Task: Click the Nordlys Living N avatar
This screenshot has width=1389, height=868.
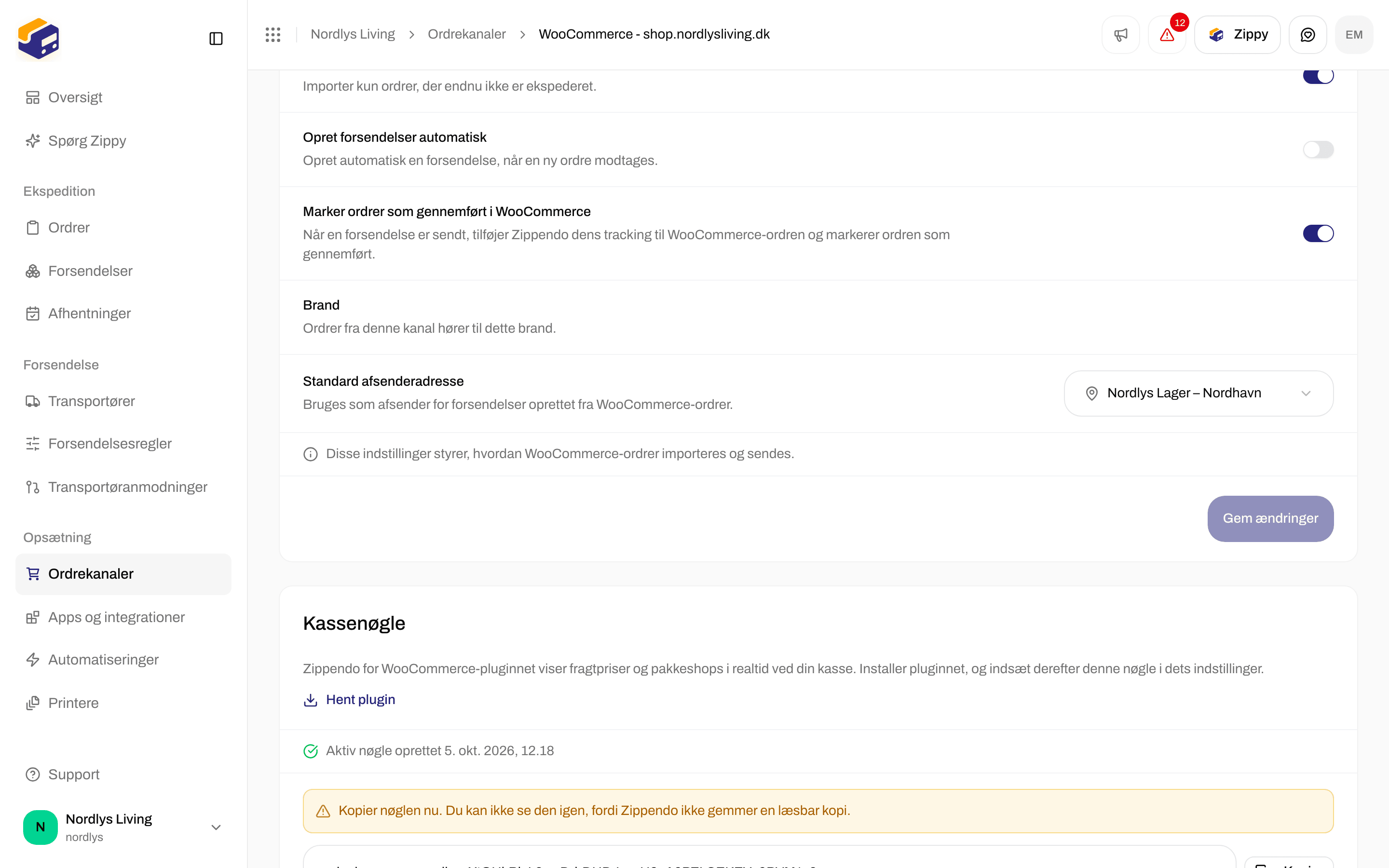Action: click(40, 827)
